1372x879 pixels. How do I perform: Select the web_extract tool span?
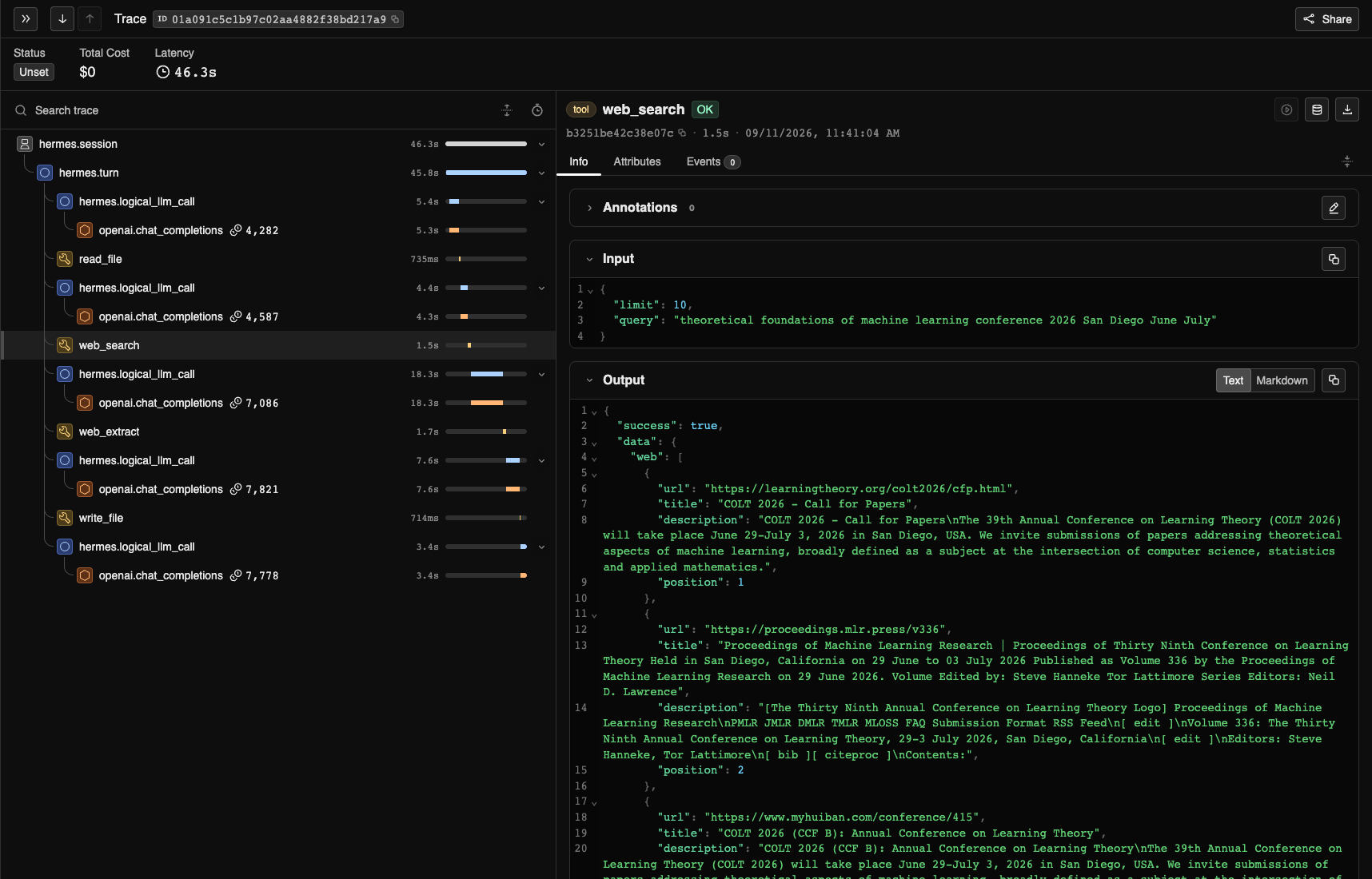pyautogui.click(x=278, y=432)
